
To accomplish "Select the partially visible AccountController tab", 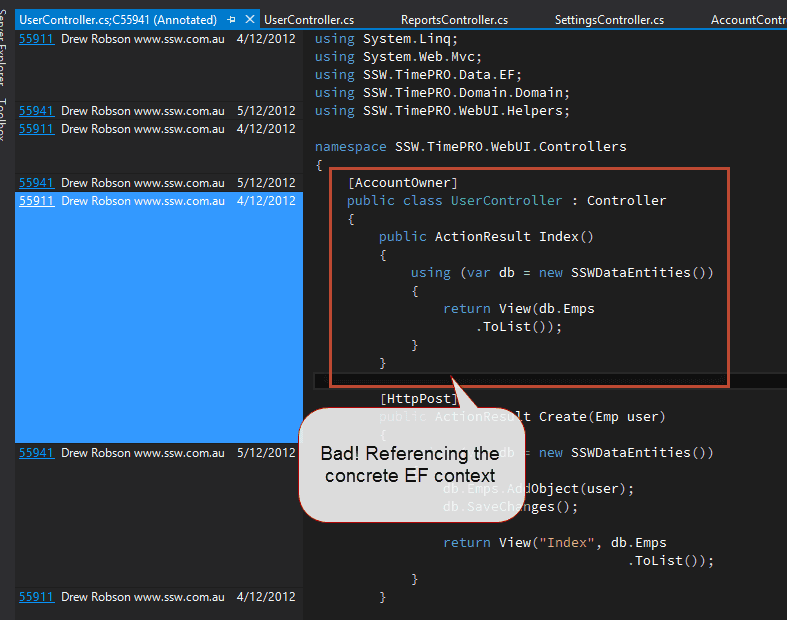I will coord(748,19).
